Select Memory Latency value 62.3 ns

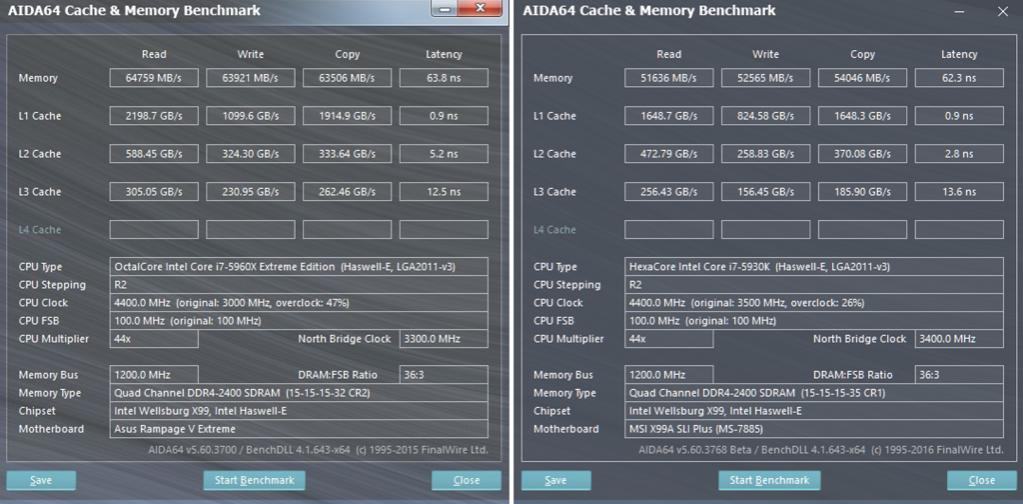[959, 78]
